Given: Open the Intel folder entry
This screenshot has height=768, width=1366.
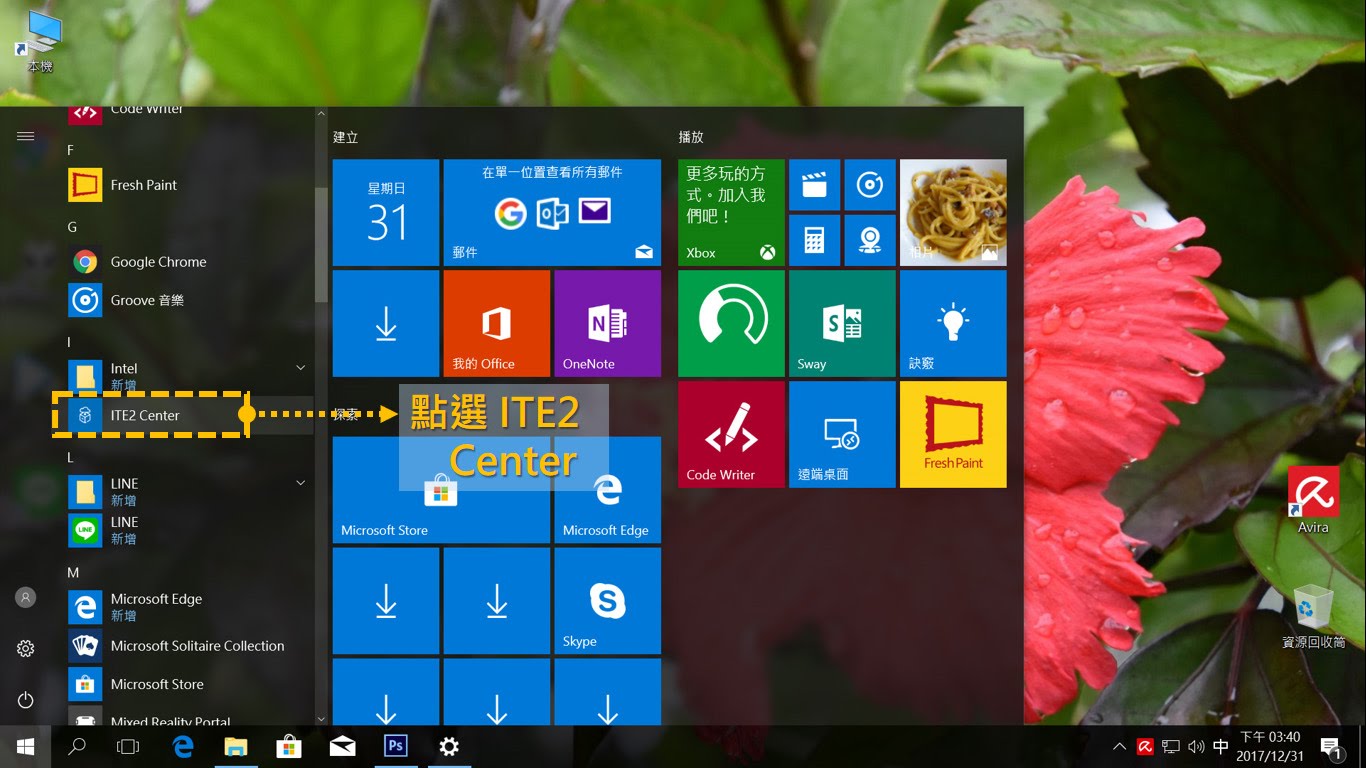Looking at the screenshot, I should pos(190,376).
